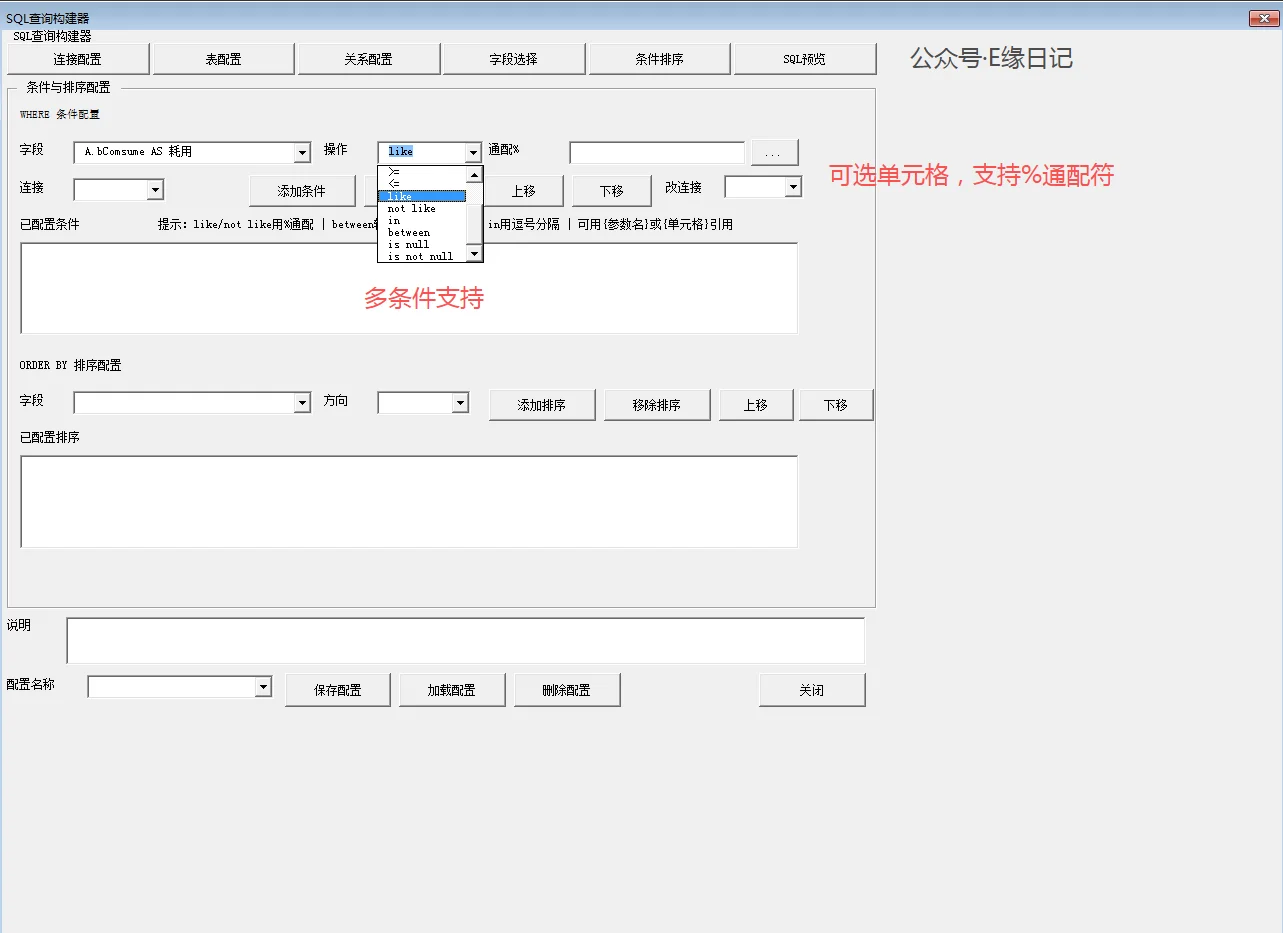The height and width of the screenshot is (933, 1283).
Task: Click inside the 已配置排序 list box
Action: coord(409,502)
